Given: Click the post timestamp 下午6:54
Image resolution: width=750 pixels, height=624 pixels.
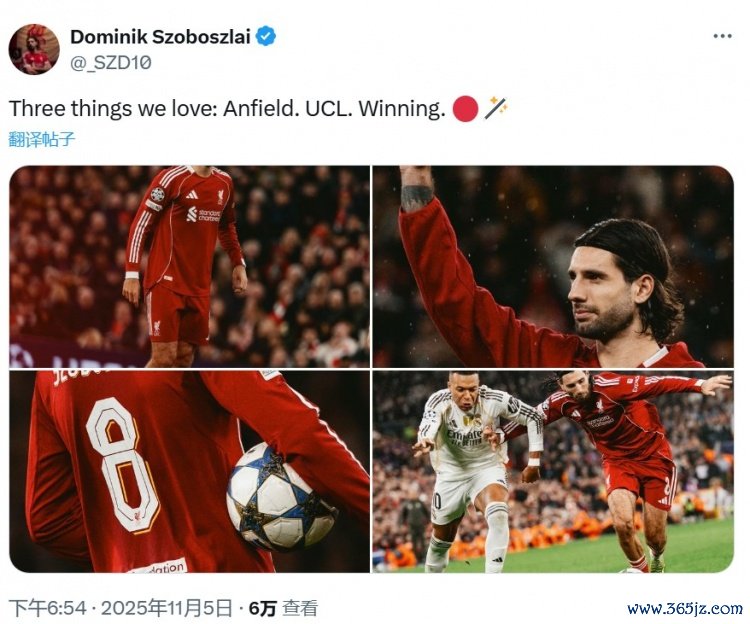Looking at the screenshot, I should pyautogui.click(x=48, y=608).
